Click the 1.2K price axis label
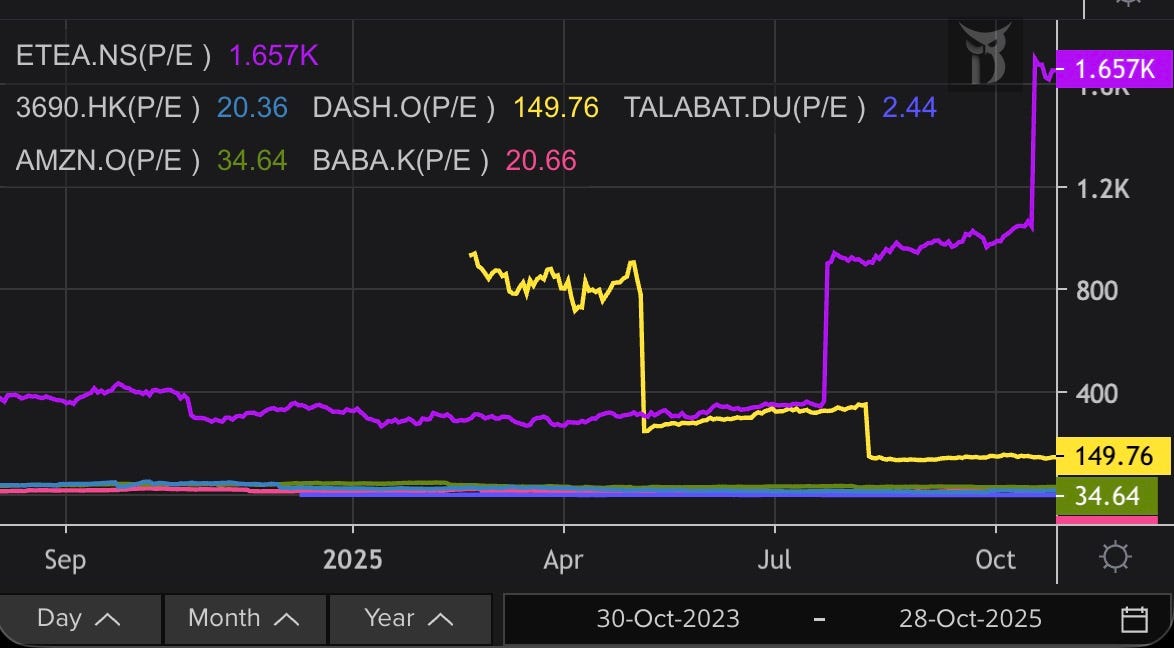1174x648 pixels. 1102,189
